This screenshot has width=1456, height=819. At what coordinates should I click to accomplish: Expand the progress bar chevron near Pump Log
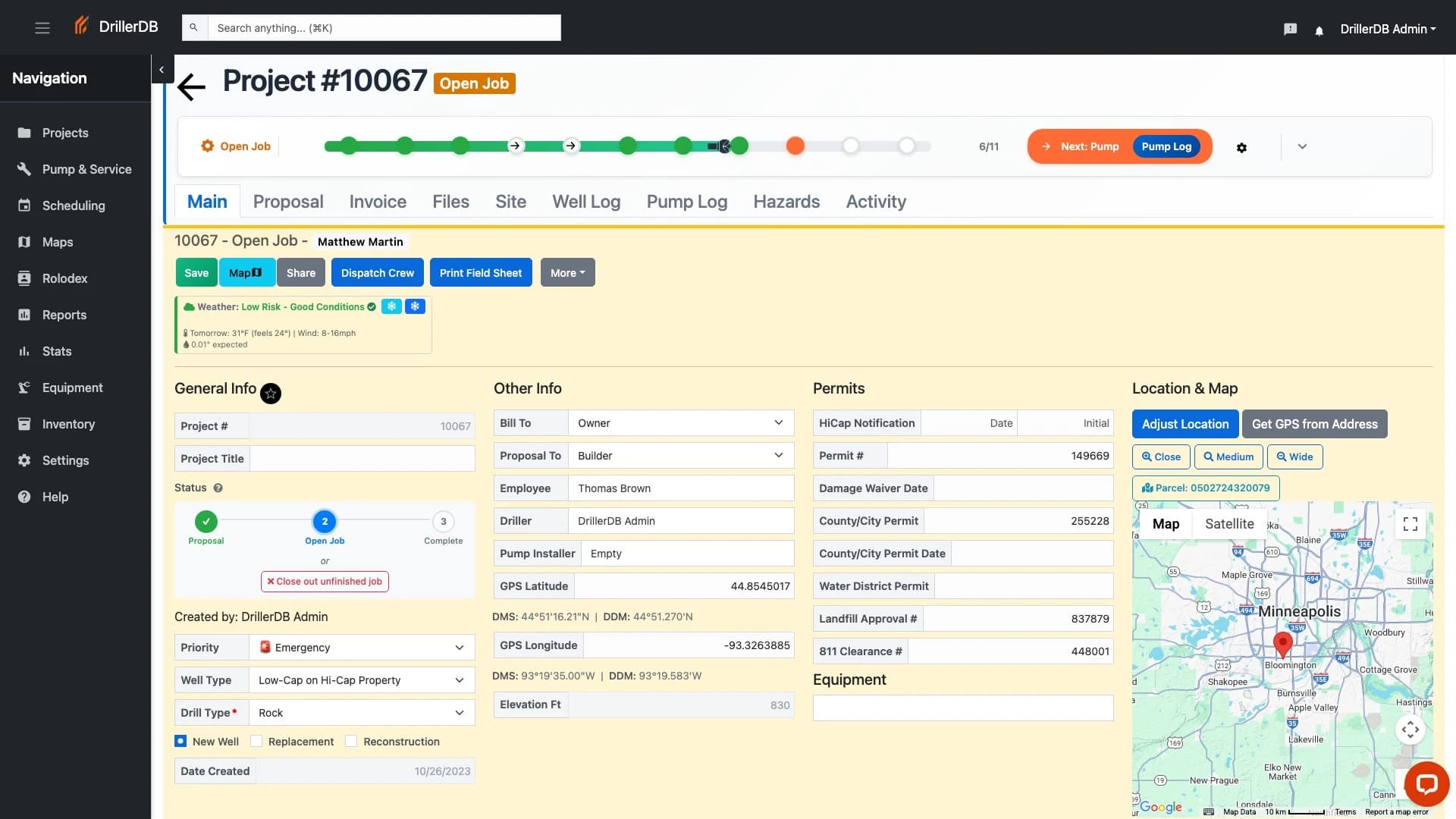[x=1302, y=146]
